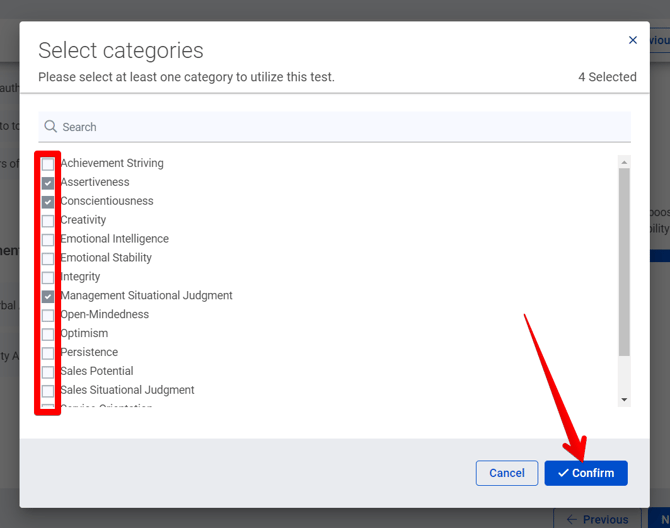The width and height of the screenshot is (670, 528).
Task: Close the Select categories dialog
Action: [x=632, y=41]
